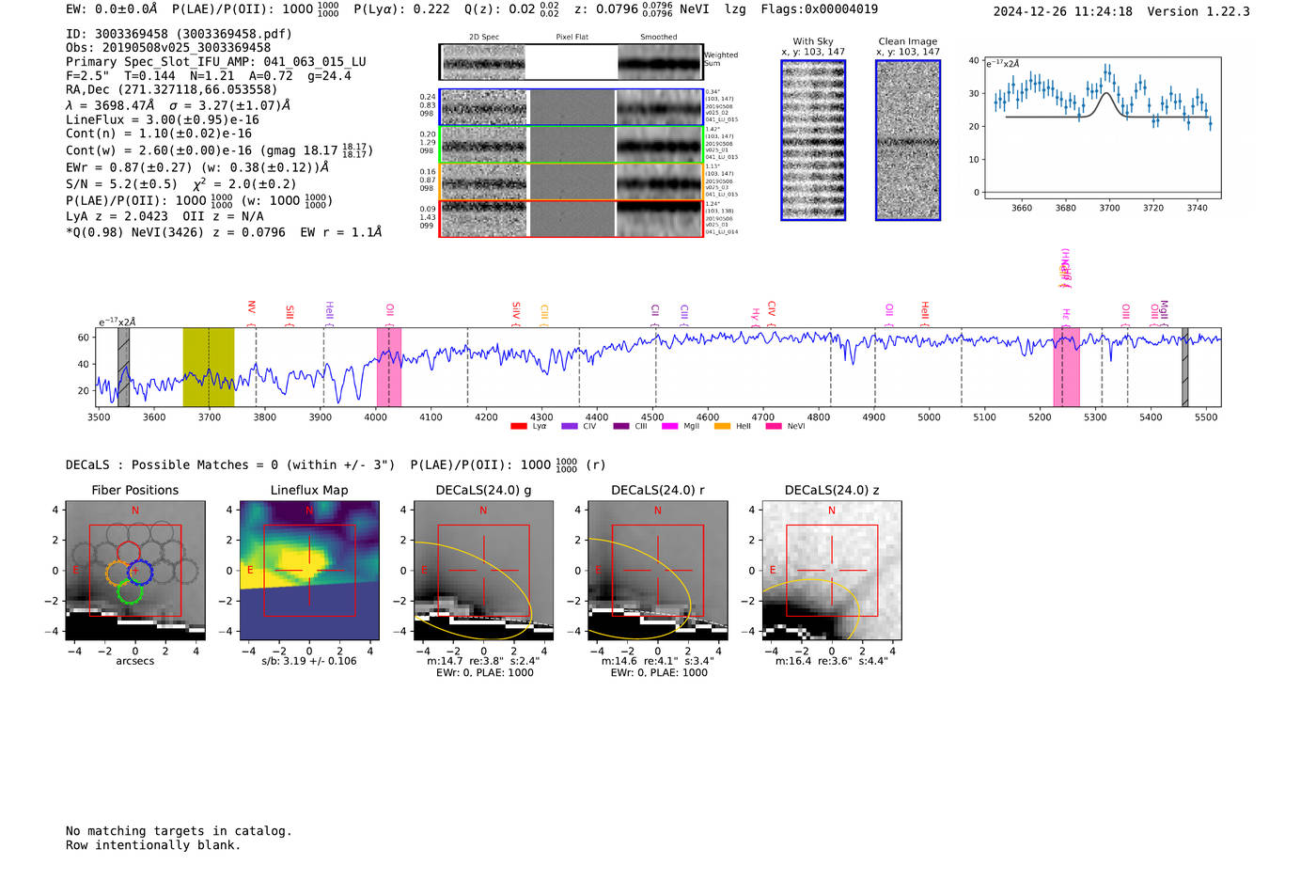Click the RA,Dec coordinates text
This screenshot has width=1316, height=896.
coord(172,90)
